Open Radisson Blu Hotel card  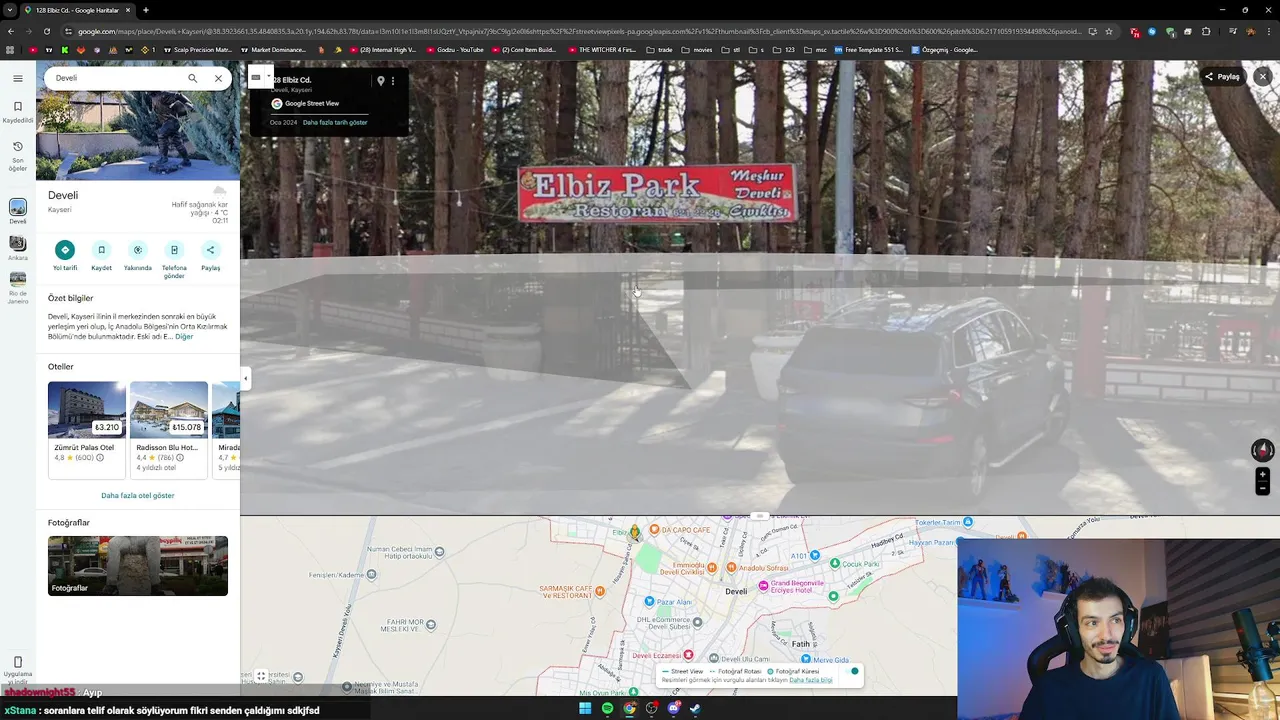(x=169, y=428)
